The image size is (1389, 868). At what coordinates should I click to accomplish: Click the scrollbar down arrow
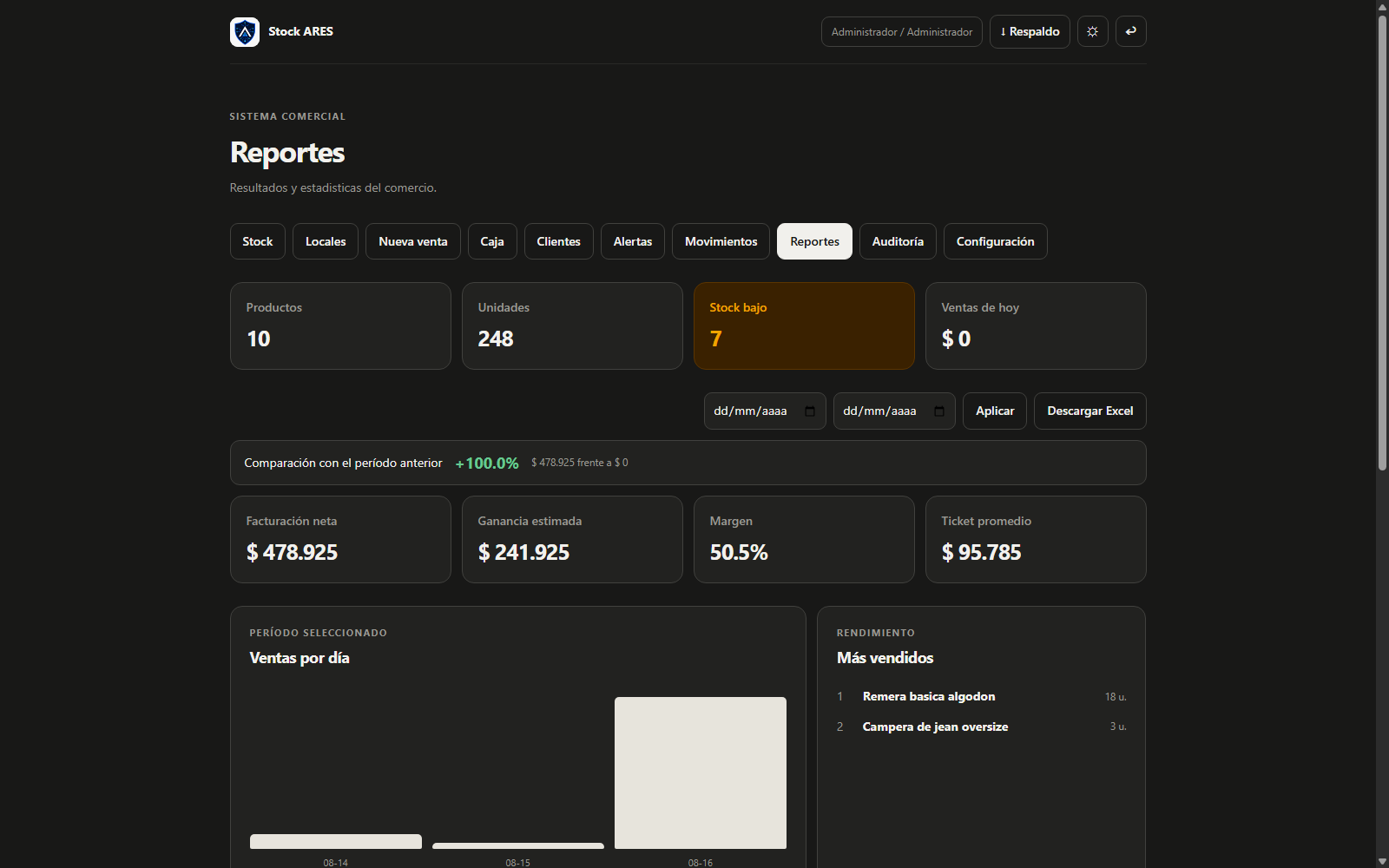tap(1382, 861)
